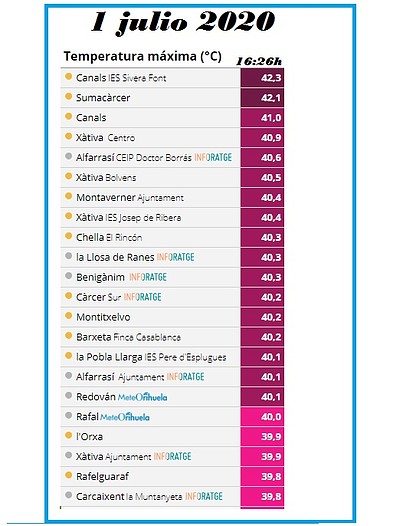The height and width of the screenshot is (526, 403).
Task: Select the Canals IES Sivera Font station
Action: pos(150,78)
